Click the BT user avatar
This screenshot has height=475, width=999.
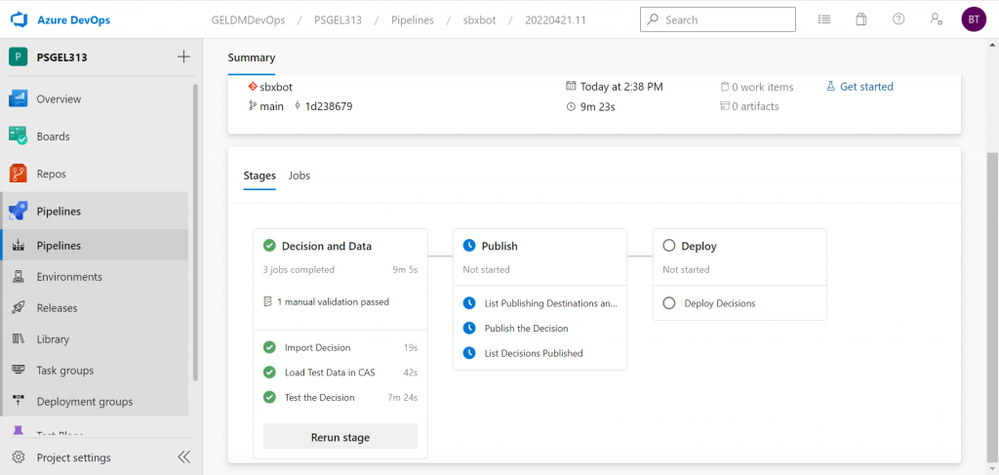click(973, 19)
